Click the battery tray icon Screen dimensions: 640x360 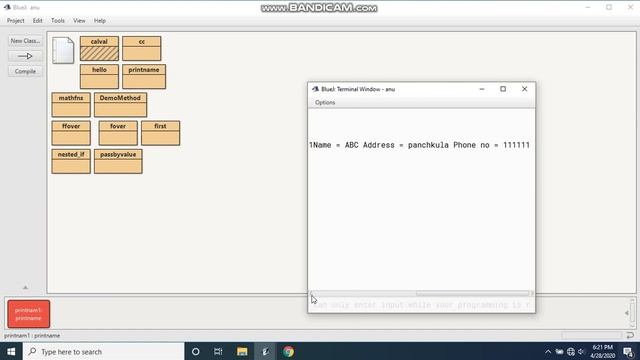559,351
